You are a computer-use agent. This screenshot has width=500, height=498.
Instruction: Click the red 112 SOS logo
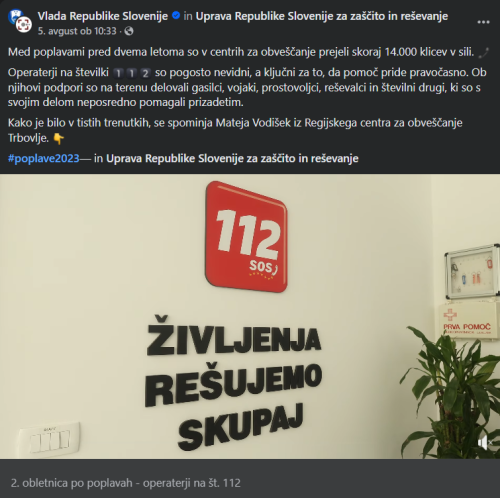point(246,237)
